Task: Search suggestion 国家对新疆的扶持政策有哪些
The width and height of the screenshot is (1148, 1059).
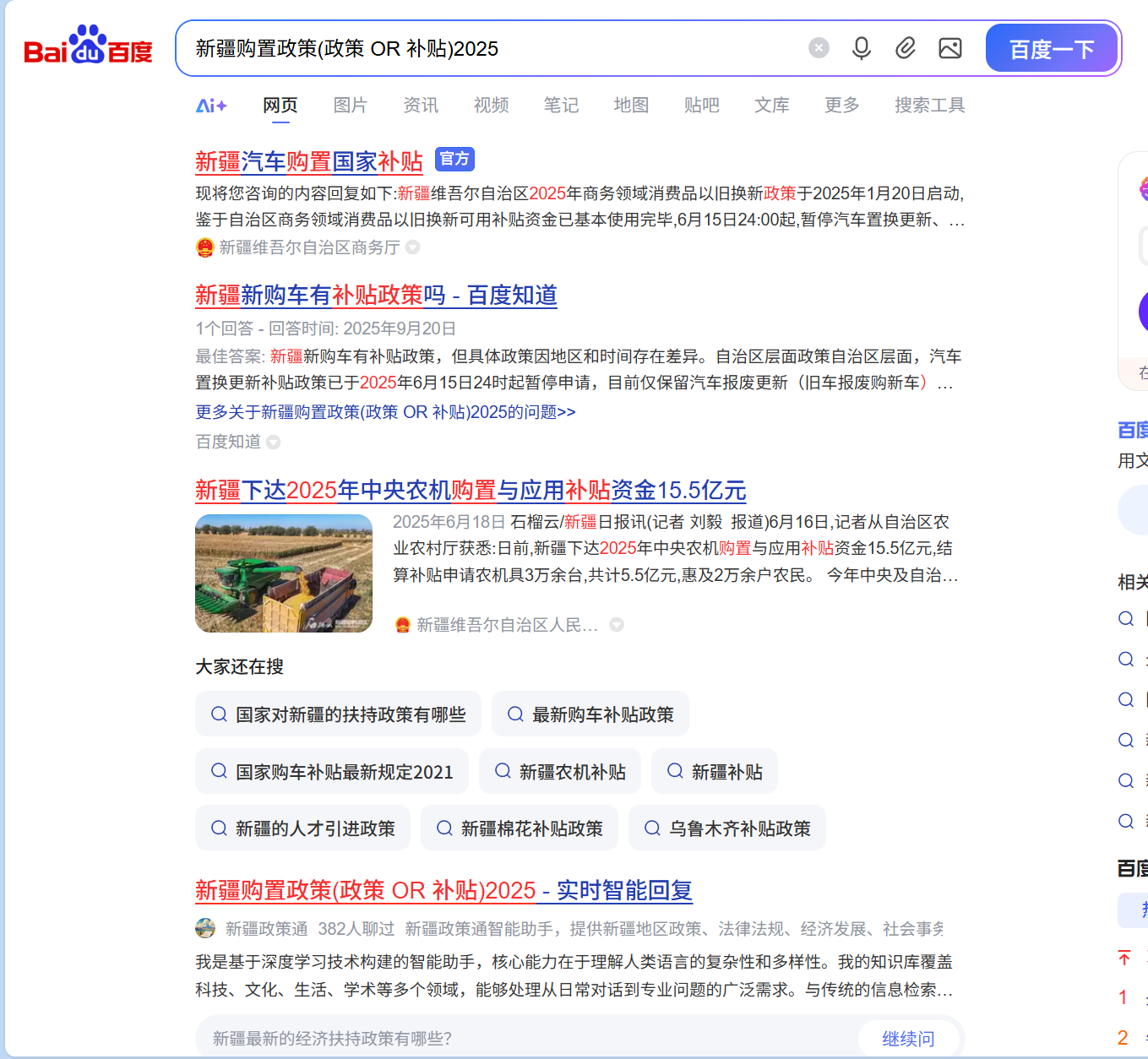Action: point(338,714)
